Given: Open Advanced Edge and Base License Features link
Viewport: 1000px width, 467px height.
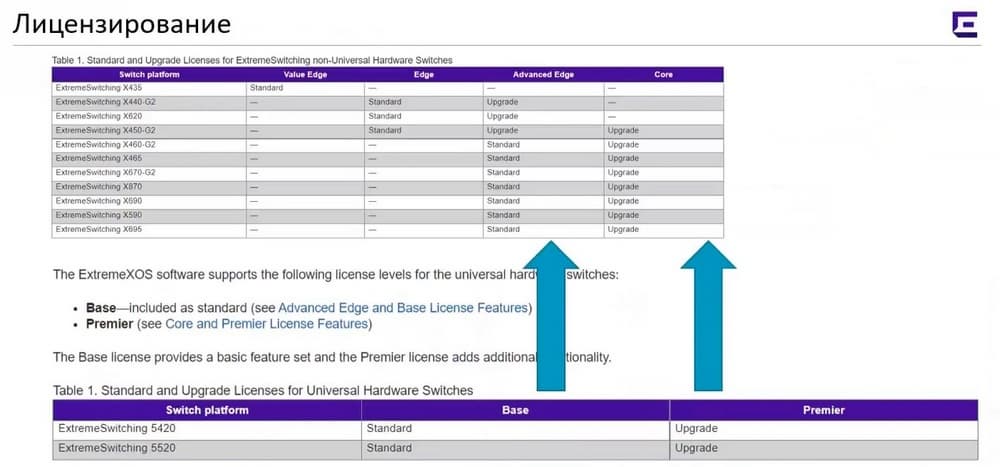Looking at the screenshot, I should pyautogui.click(x=403, y=308).
